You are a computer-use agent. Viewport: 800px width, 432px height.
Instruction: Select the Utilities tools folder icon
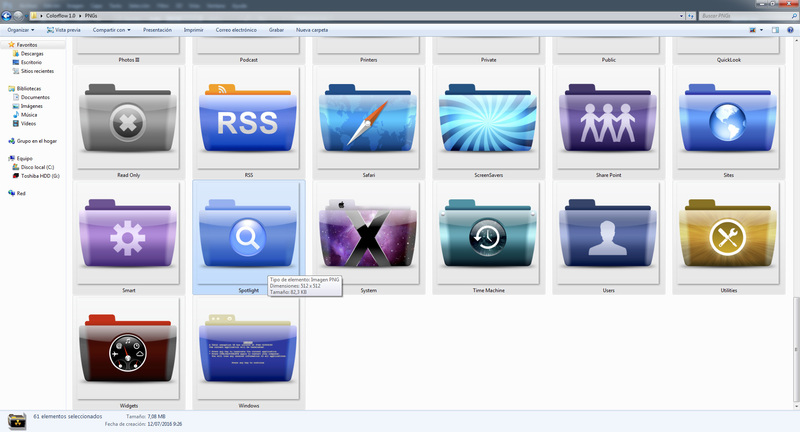(728, 234)
